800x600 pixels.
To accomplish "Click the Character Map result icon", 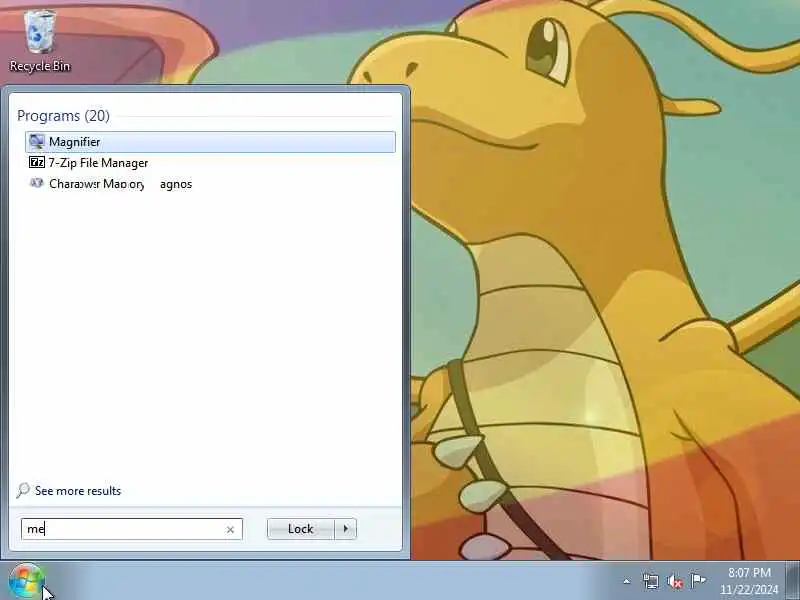I will [x=37, y=183].
